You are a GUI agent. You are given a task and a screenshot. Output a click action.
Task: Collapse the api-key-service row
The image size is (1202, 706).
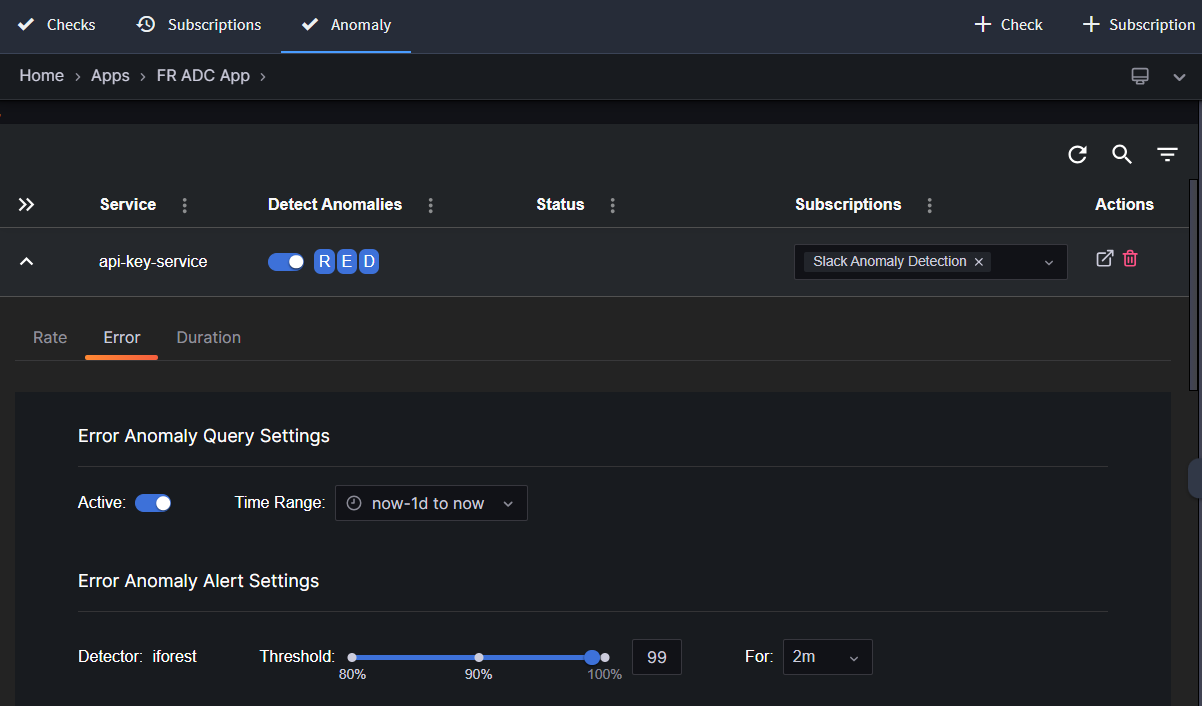coord(27,262)
